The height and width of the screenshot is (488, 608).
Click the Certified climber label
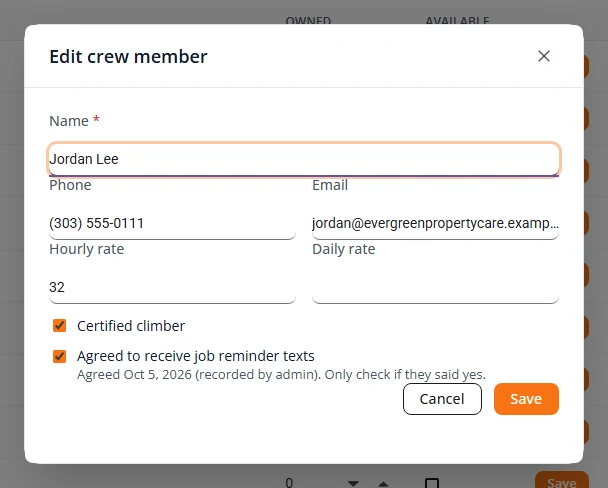pos(131,326)
